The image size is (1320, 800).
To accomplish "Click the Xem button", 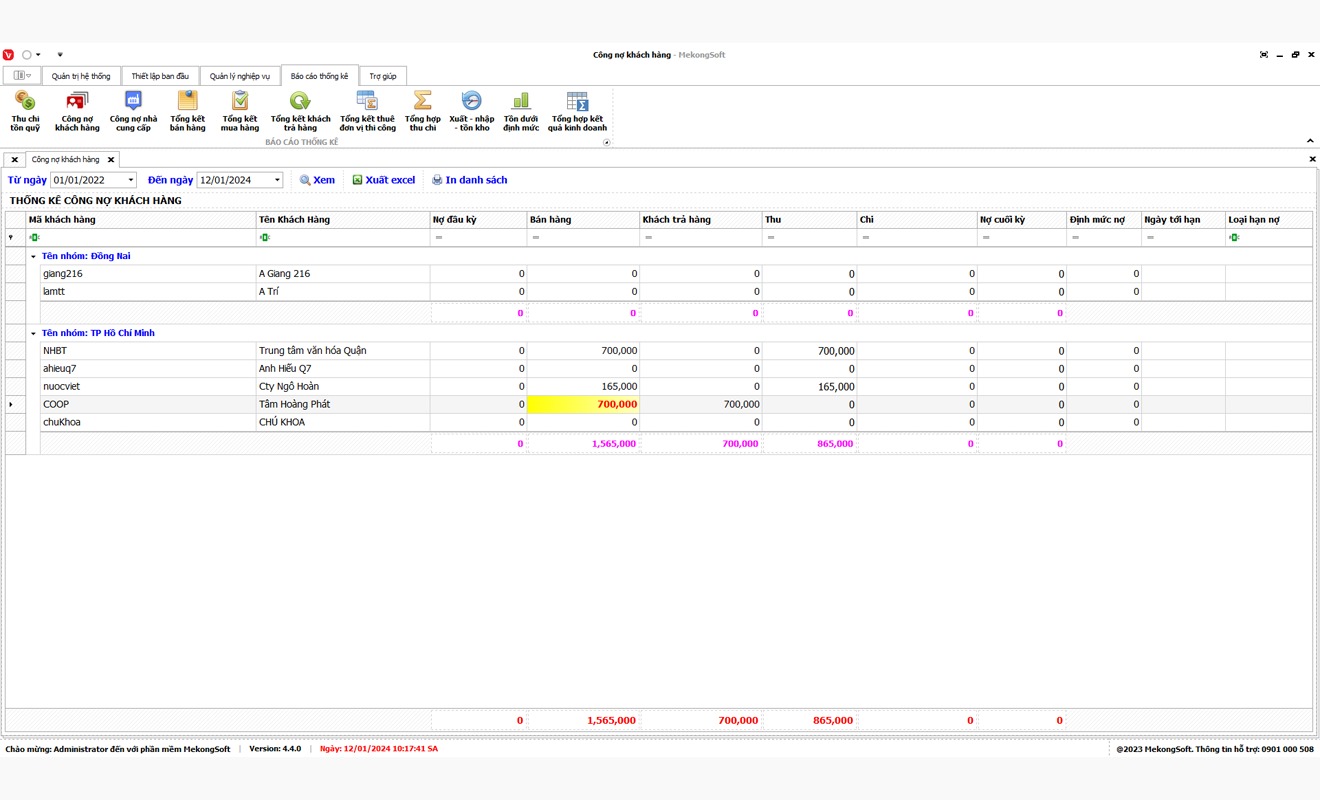I will 317,180.
